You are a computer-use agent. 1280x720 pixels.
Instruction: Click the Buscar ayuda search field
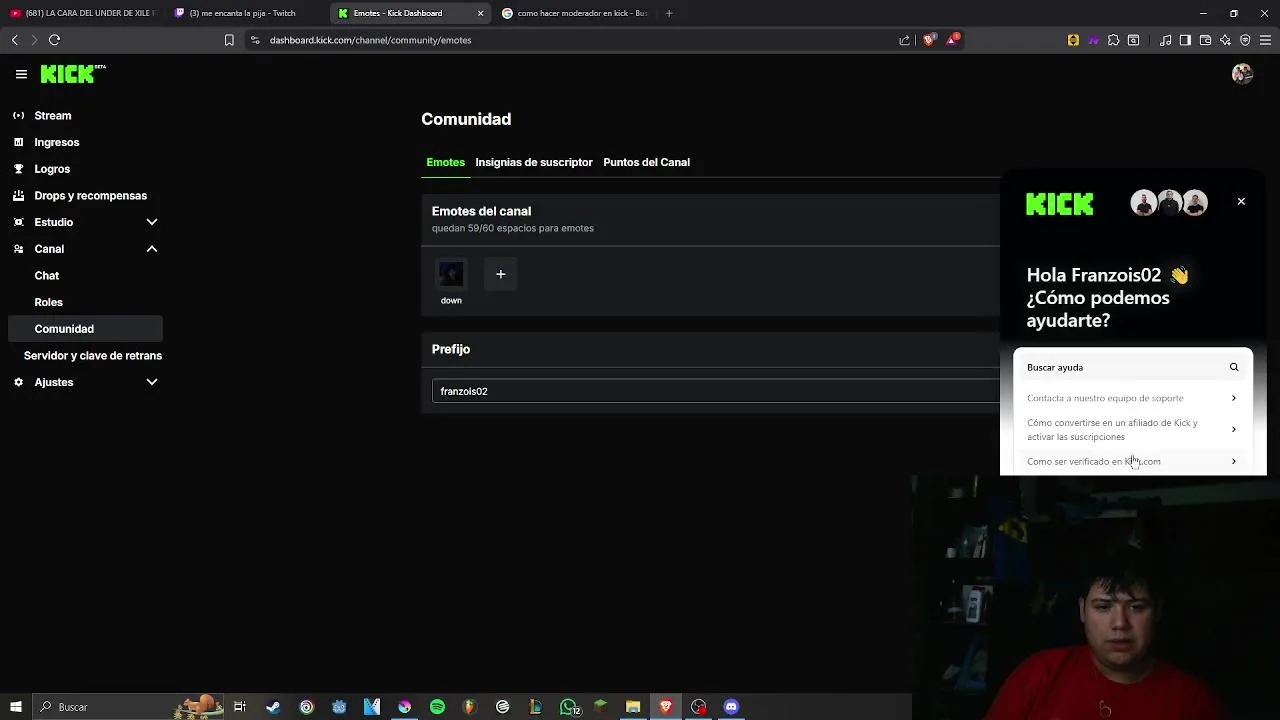1132,367
